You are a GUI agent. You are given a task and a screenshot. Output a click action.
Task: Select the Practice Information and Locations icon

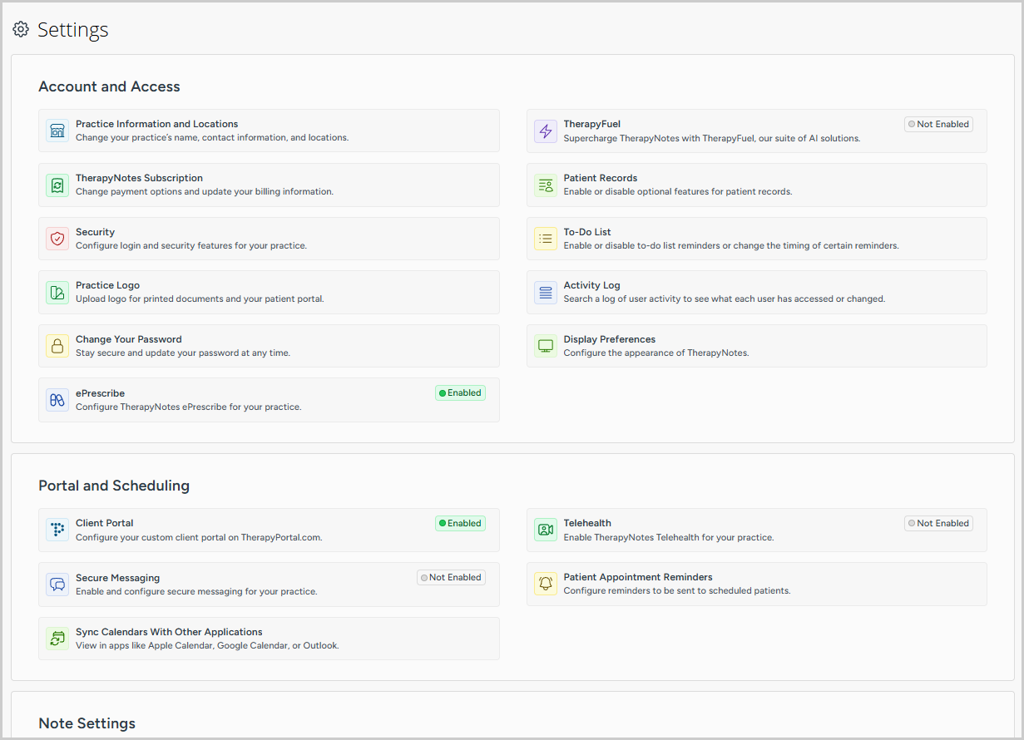(57, 130)
